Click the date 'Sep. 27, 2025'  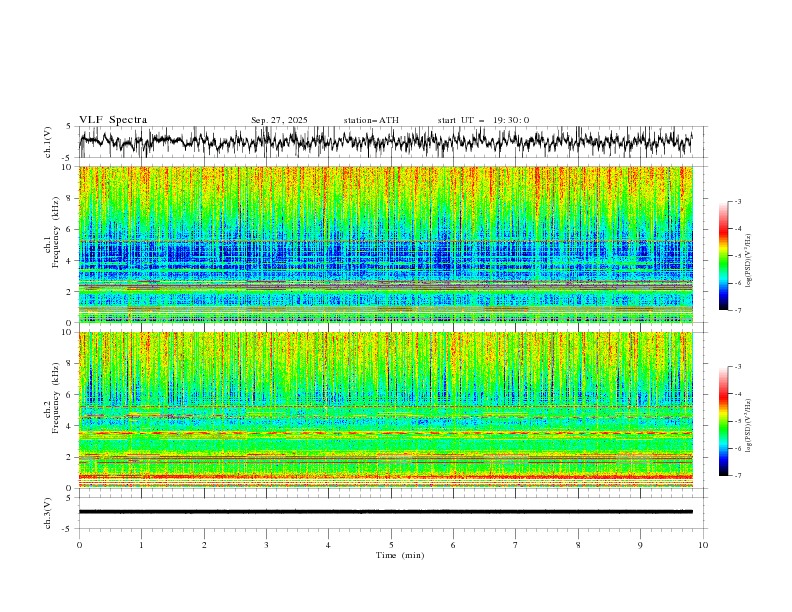279,120
